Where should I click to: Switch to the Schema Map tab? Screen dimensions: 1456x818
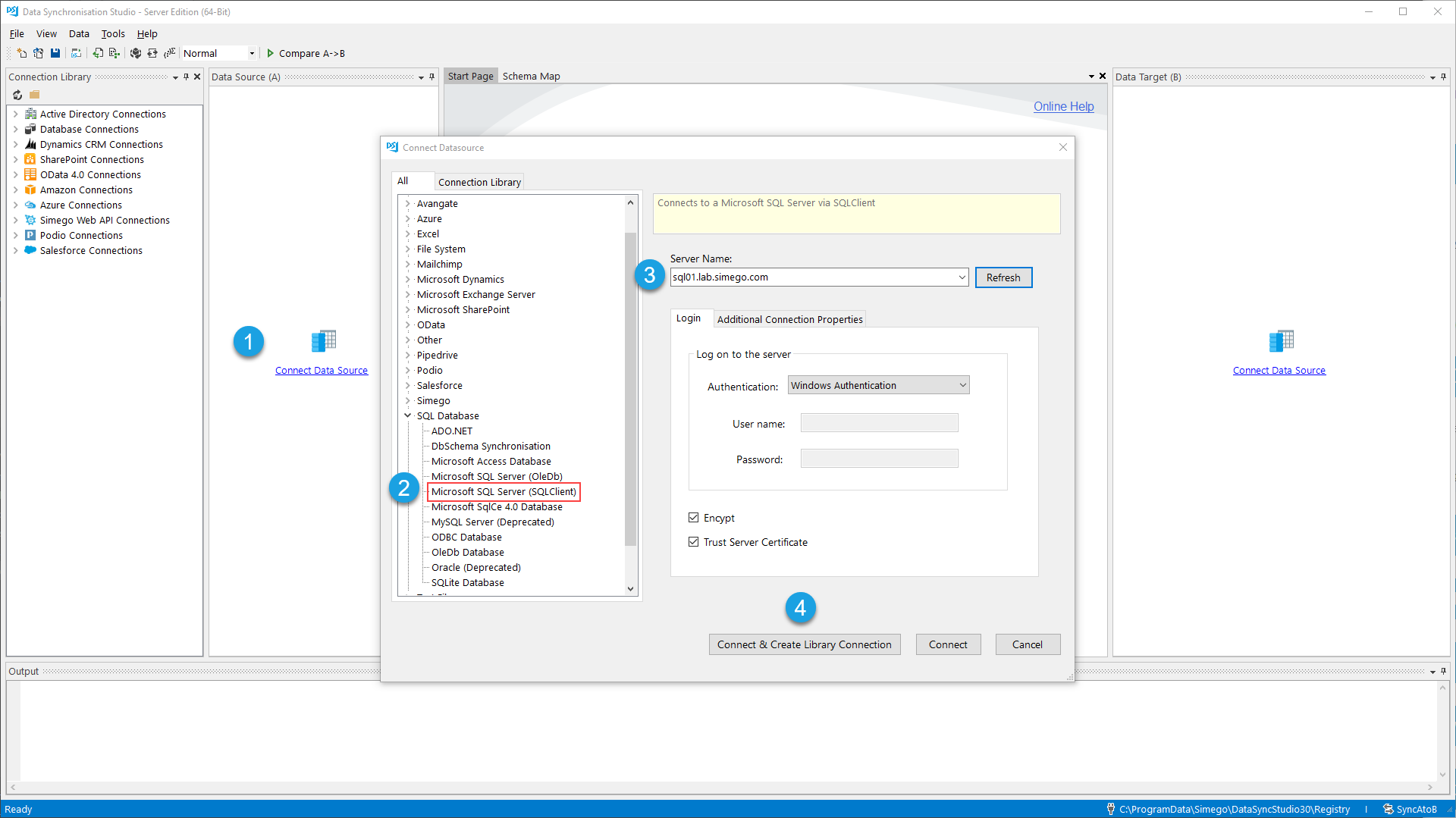[x=531, y=76]
